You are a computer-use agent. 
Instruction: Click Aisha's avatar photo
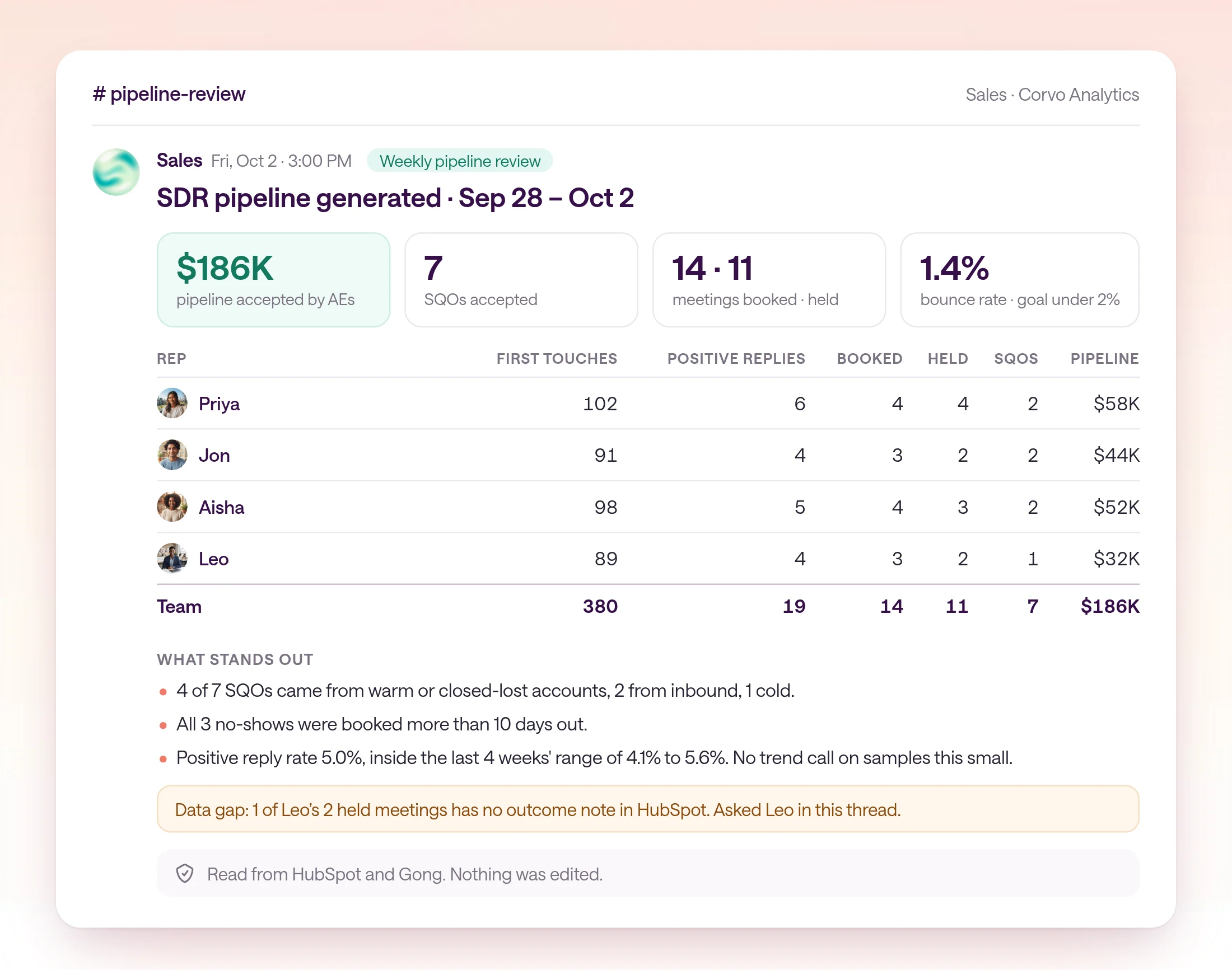pos(172,507)
